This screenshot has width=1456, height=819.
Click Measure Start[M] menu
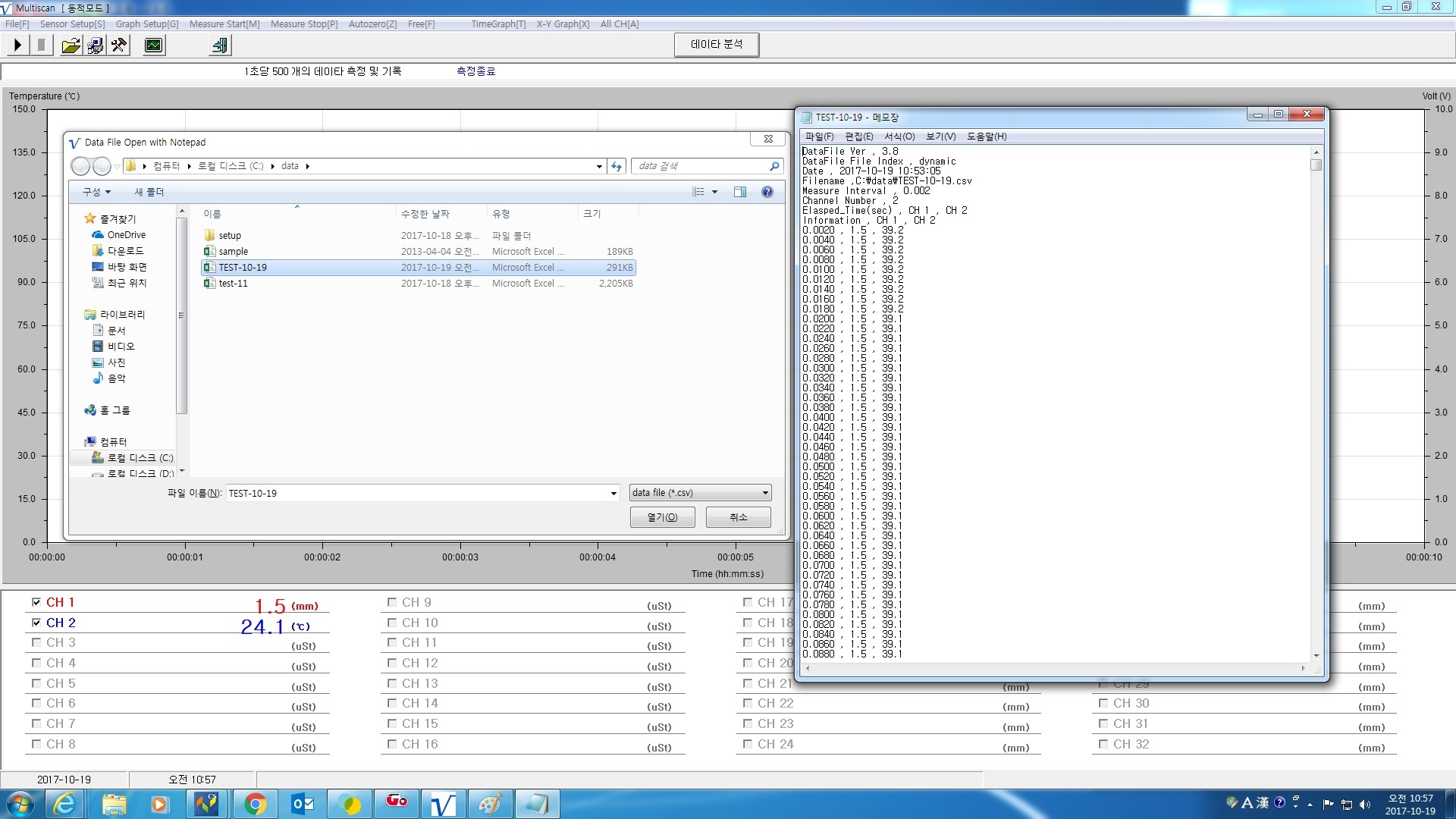coord(224,24)
